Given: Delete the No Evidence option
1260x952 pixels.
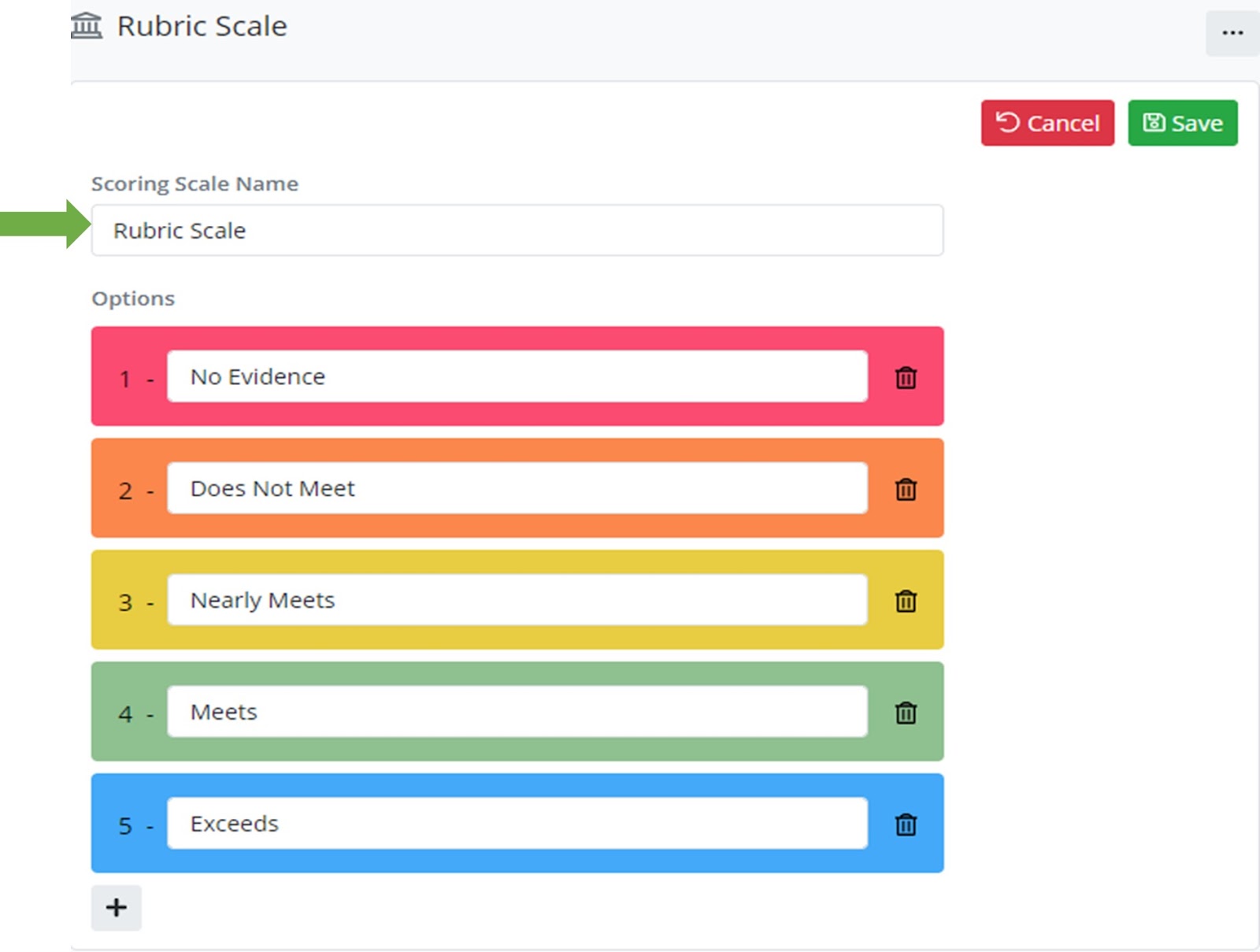Looking at the screenshot, I should 906,378.
